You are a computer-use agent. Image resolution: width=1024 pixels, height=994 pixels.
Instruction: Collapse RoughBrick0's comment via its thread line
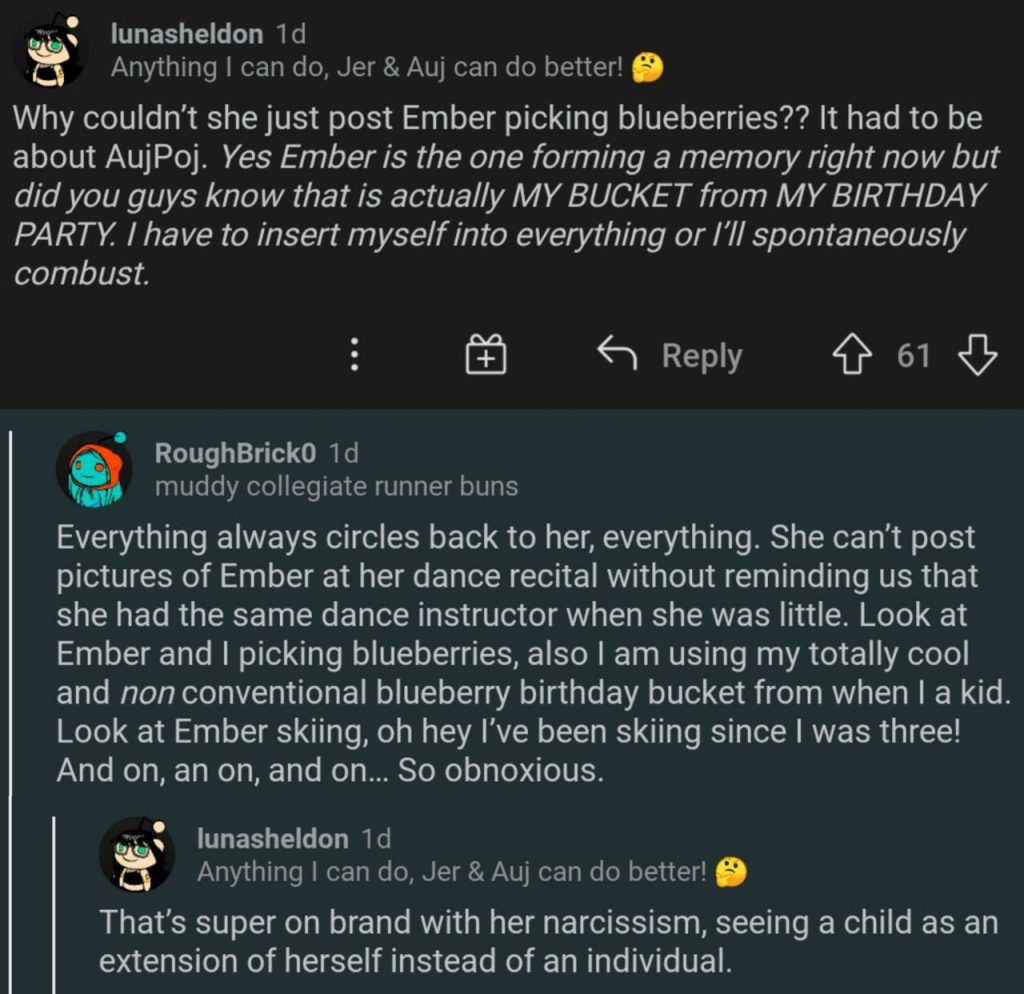(10, 700)
